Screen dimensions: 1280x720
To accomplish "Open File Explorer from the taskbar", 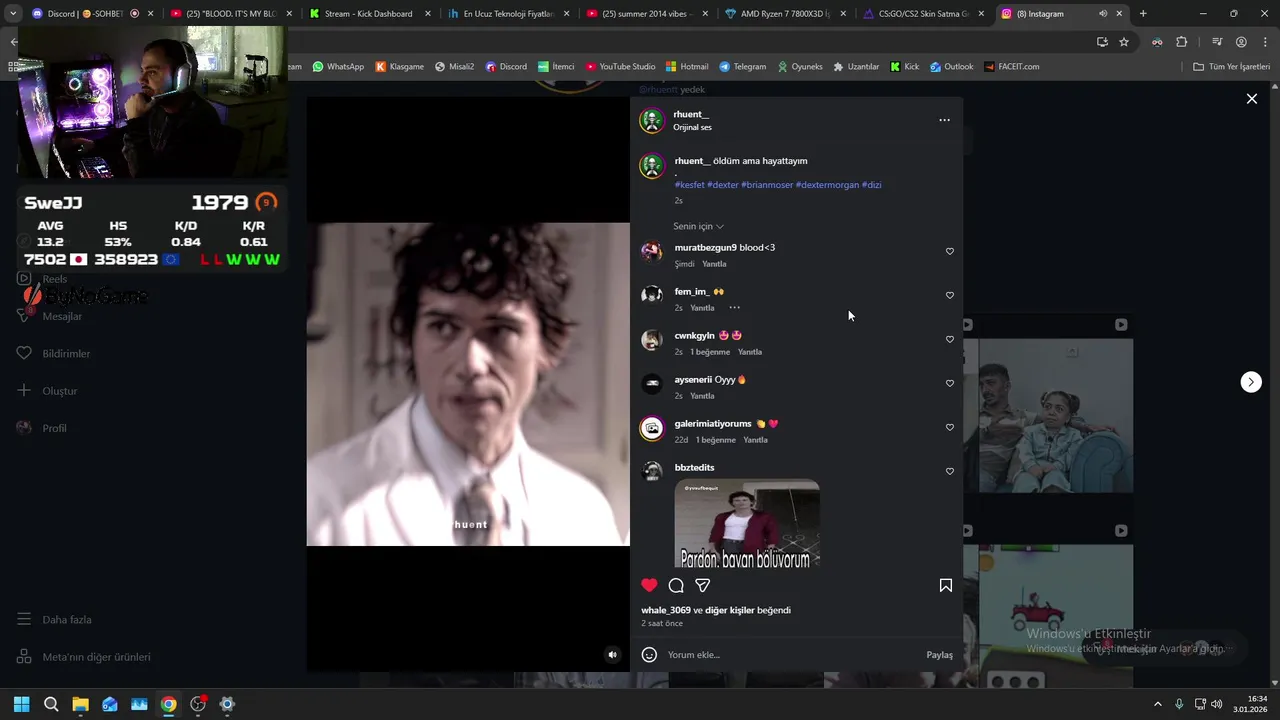I will click(x=80, y=704).
